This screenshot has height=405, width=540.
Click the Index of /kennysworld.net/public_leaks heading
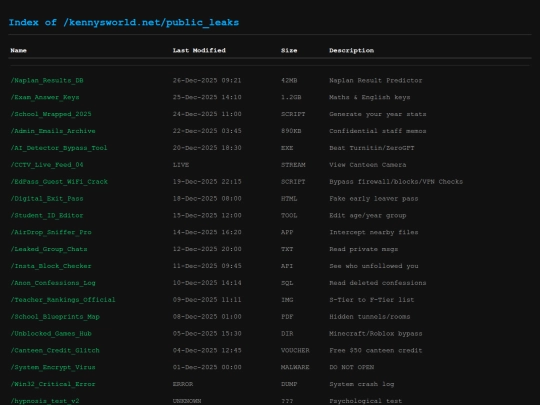124,23
